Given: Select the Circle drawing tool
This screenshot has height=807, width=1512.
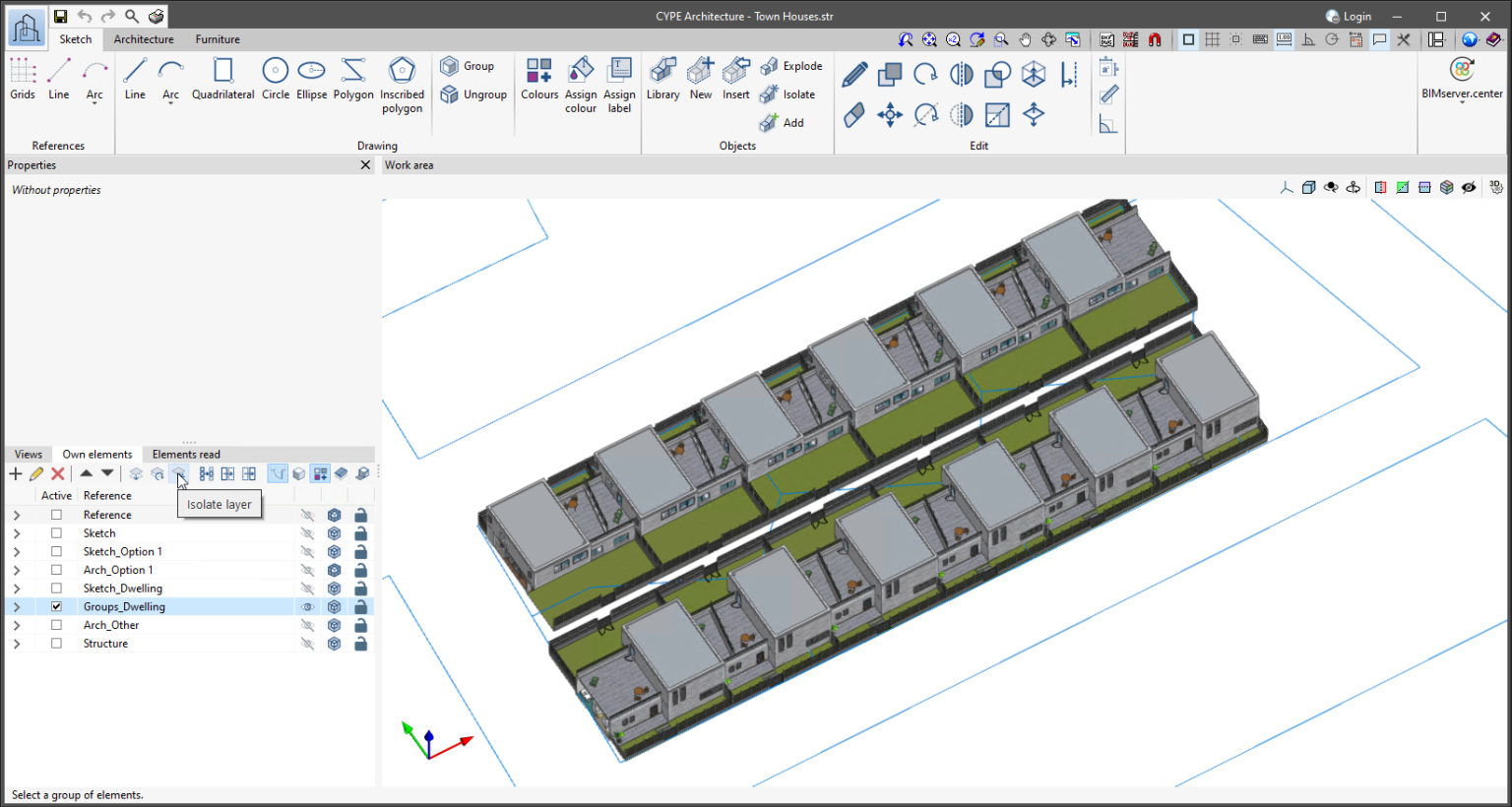Looking at the screenshot, I should pyautogui.click(x=276, y=79).
